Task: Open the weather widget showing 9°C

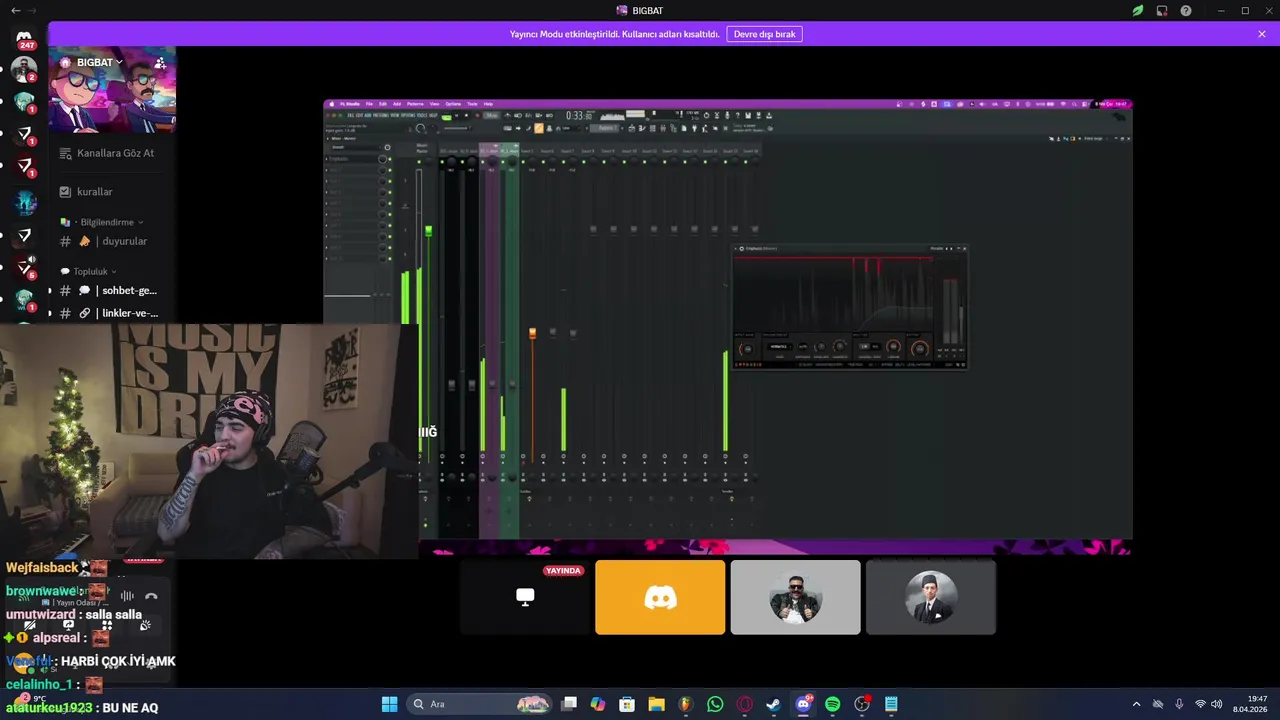Action: [28, 699]
